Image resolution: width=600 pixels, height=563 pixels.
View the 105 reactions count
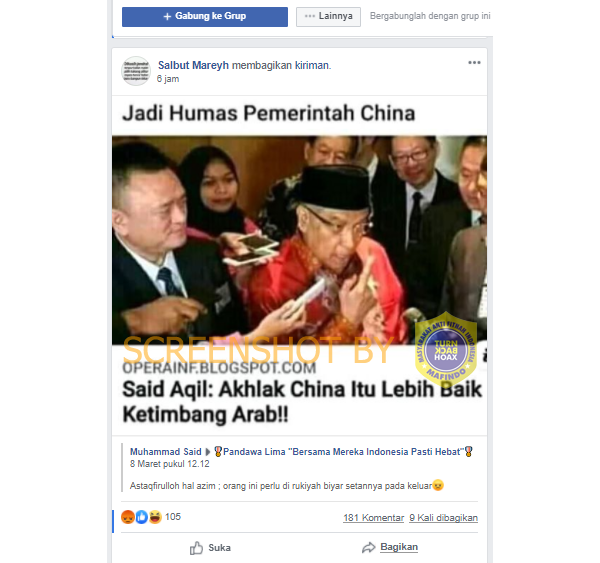(x=173, y=517)
